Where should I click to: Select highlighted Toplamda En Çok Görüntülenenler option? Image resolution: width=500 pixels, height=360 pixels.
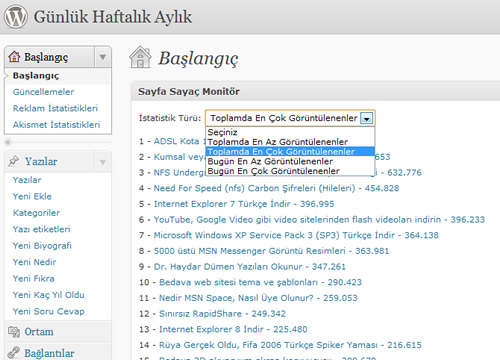[290, 152]
